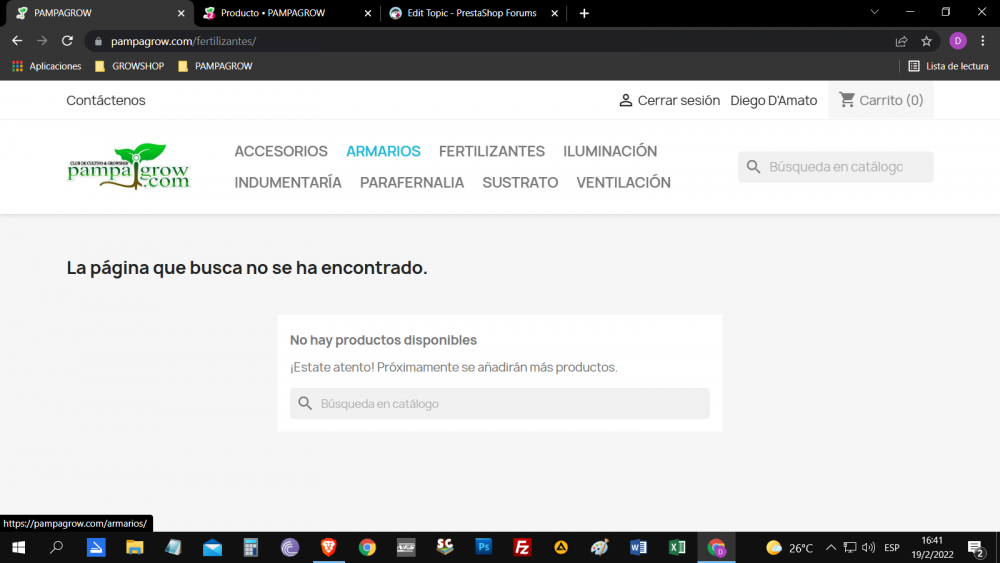Close the Edit Topic PrestaShop tab

pyautogui.click(x=554, y=13)
